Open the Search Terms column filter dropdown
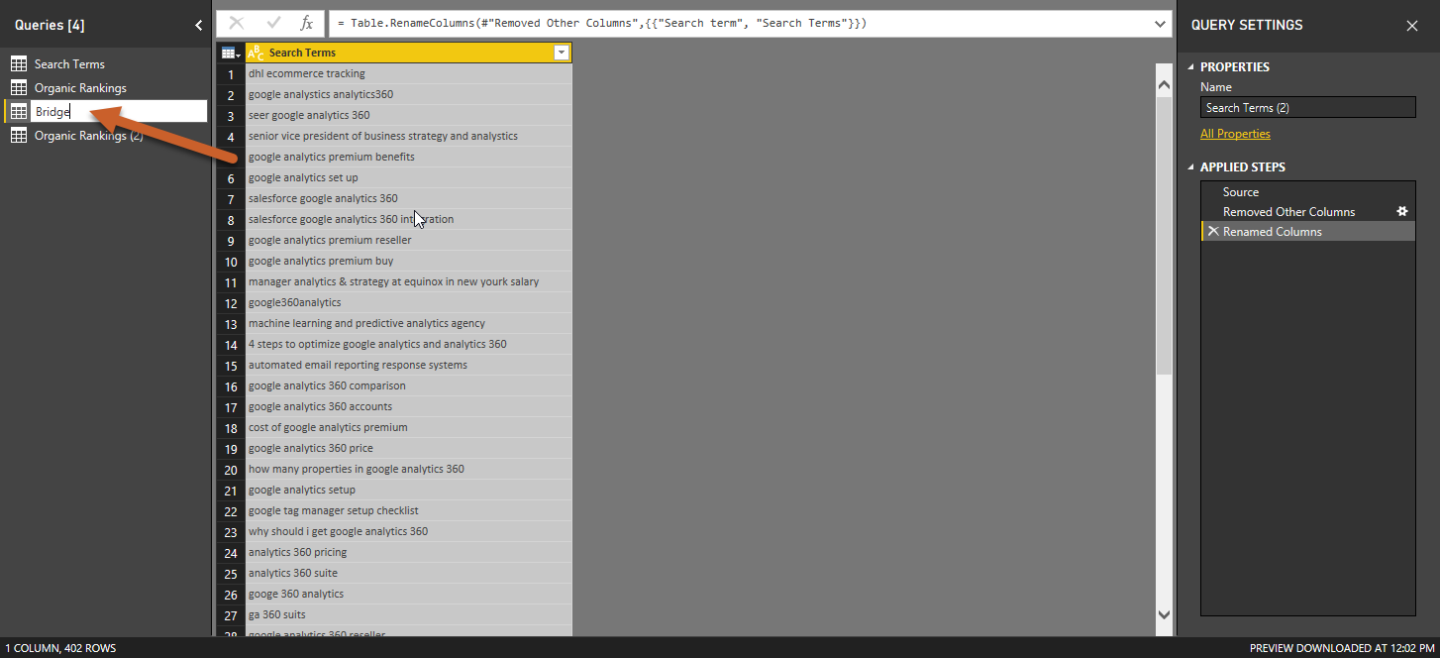The image size is (1440, 658). coord(561,52)
